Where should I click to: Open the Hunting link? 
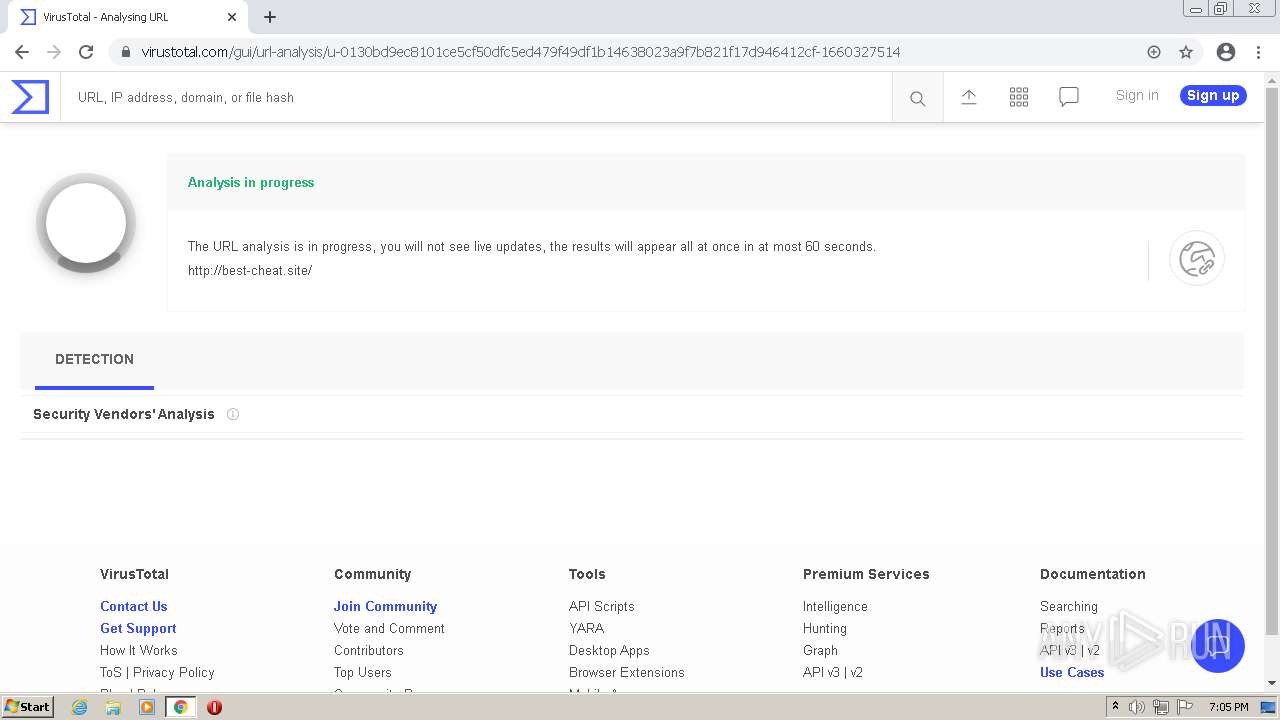825,628
